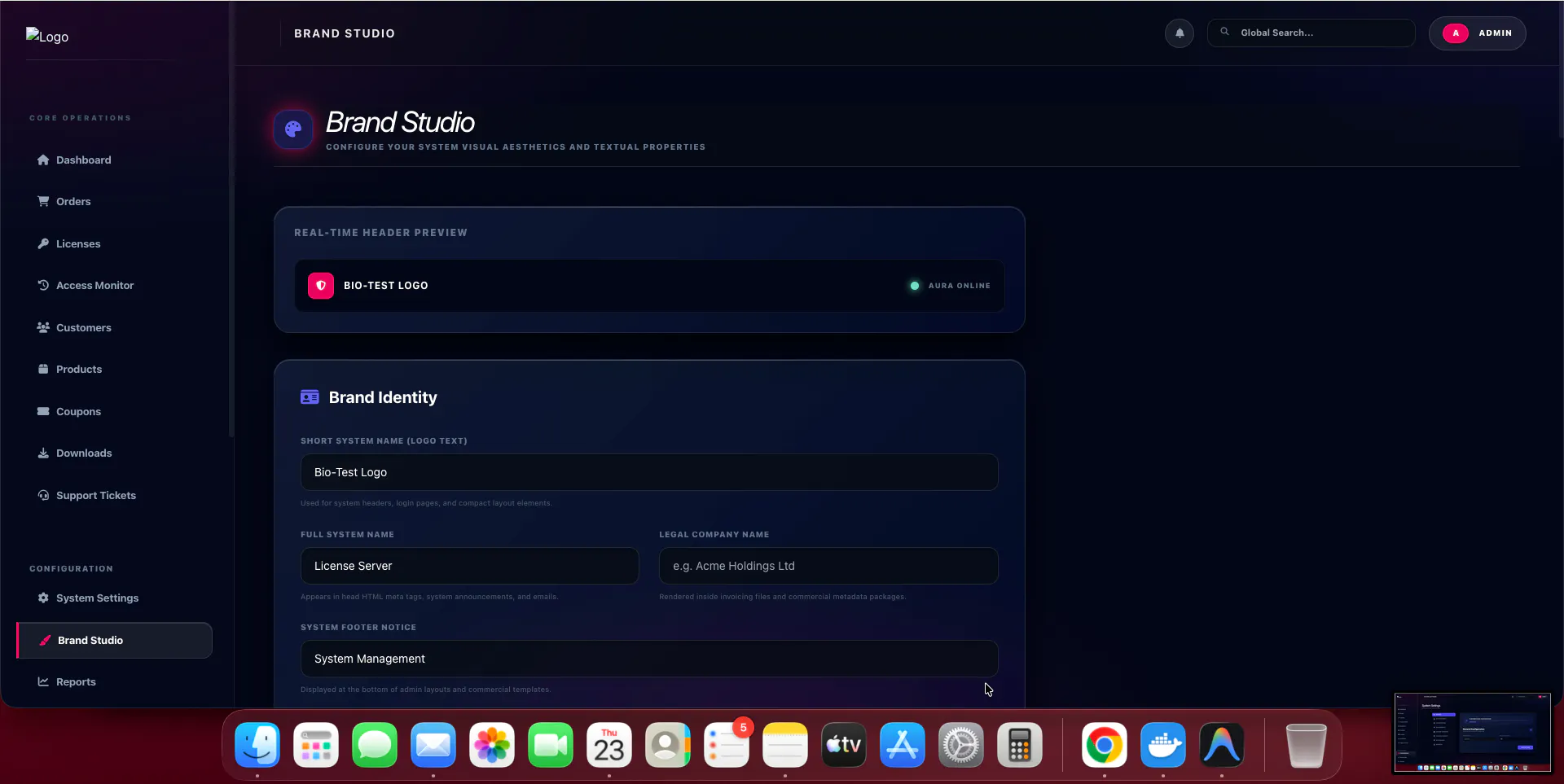The width and height of the screenshot is (1564, 784).
Task: Click the Downloads arrow icon
Action: pos(43,453)
